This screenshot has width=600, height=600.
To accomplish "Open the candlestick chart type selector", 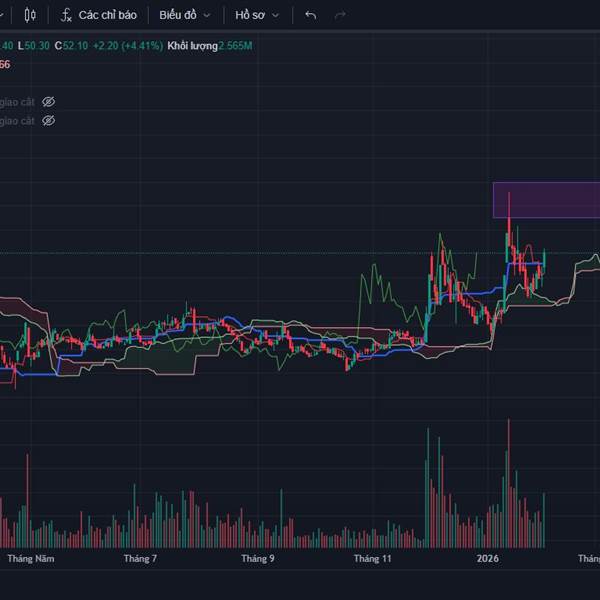I will [30, 15].
